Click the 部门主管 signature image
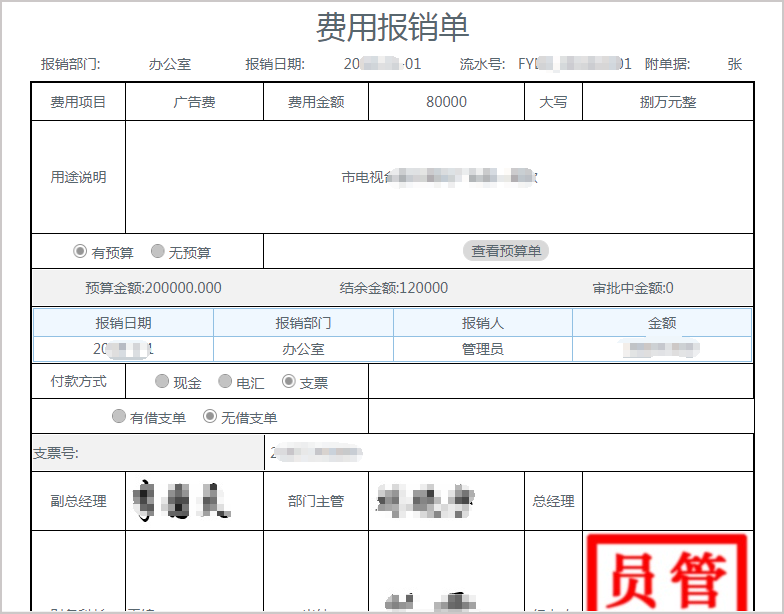The width and height of the screenshot is (784, 614). [x=425, y=500]
